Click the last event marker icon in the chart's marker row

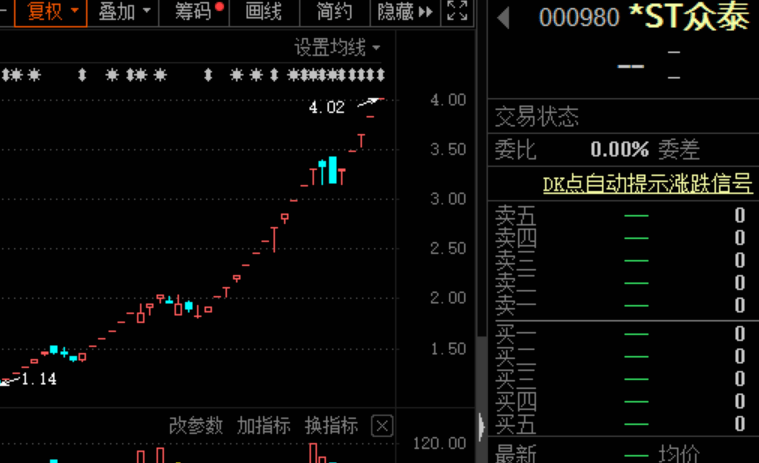click(380, 75)
